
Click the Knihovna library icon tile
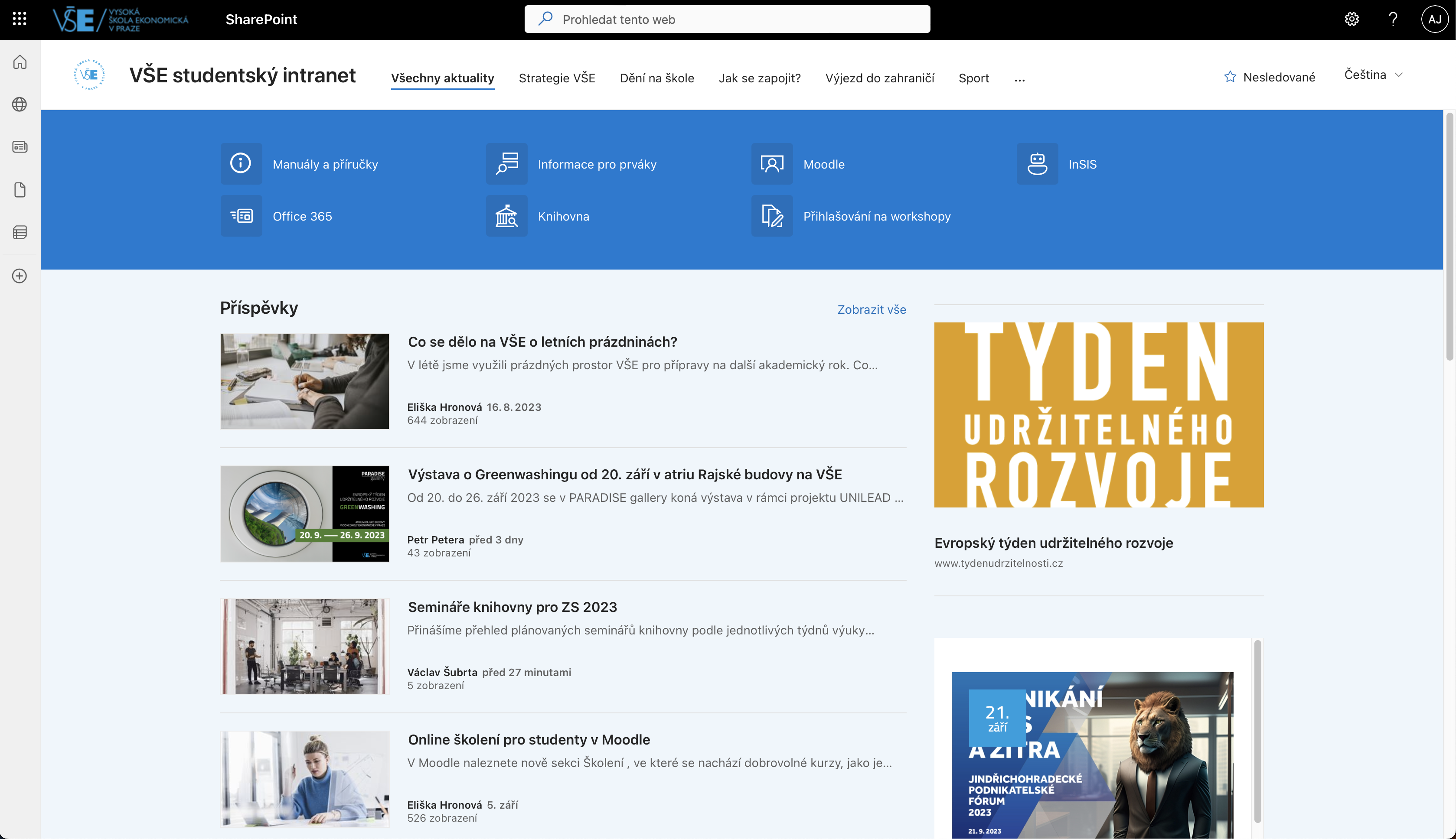(x=507, y=216)
